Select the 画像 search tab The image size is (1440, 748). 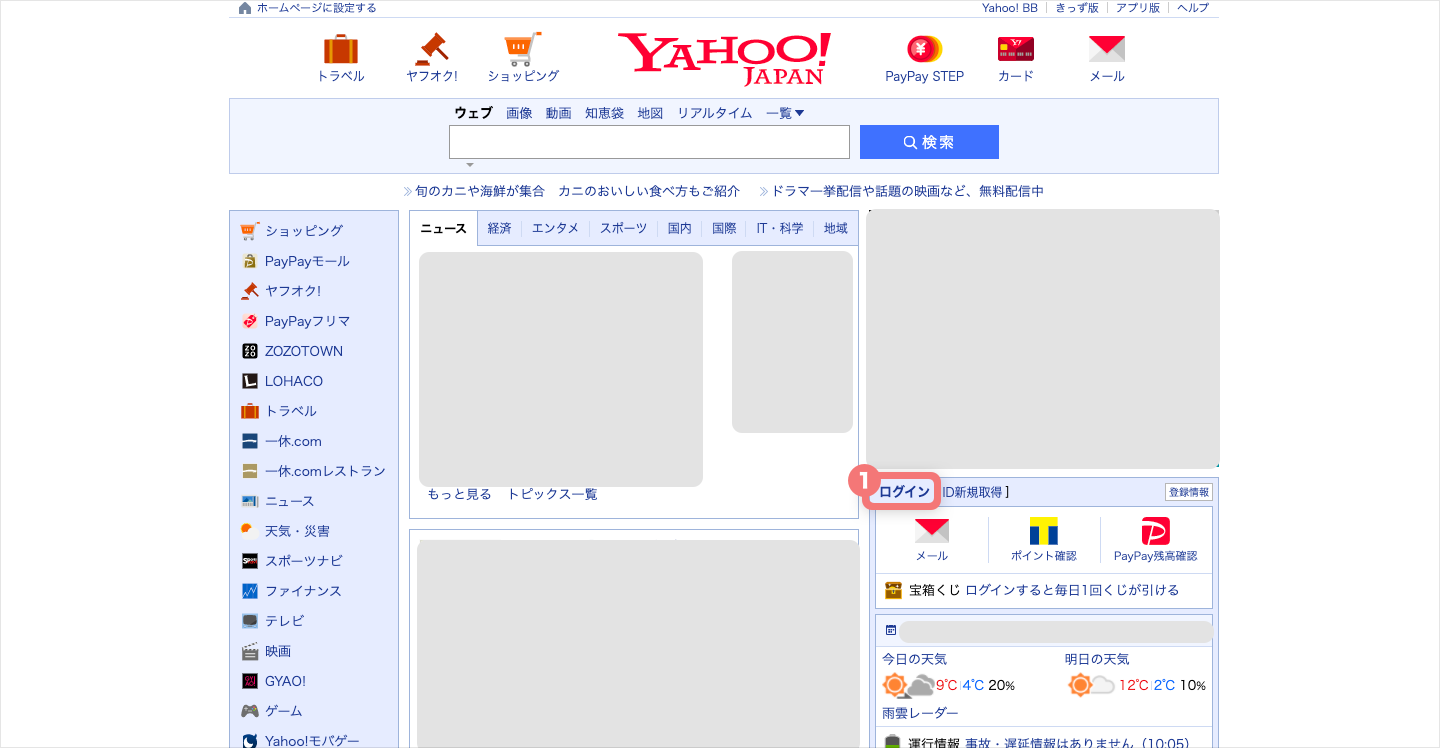519,113
